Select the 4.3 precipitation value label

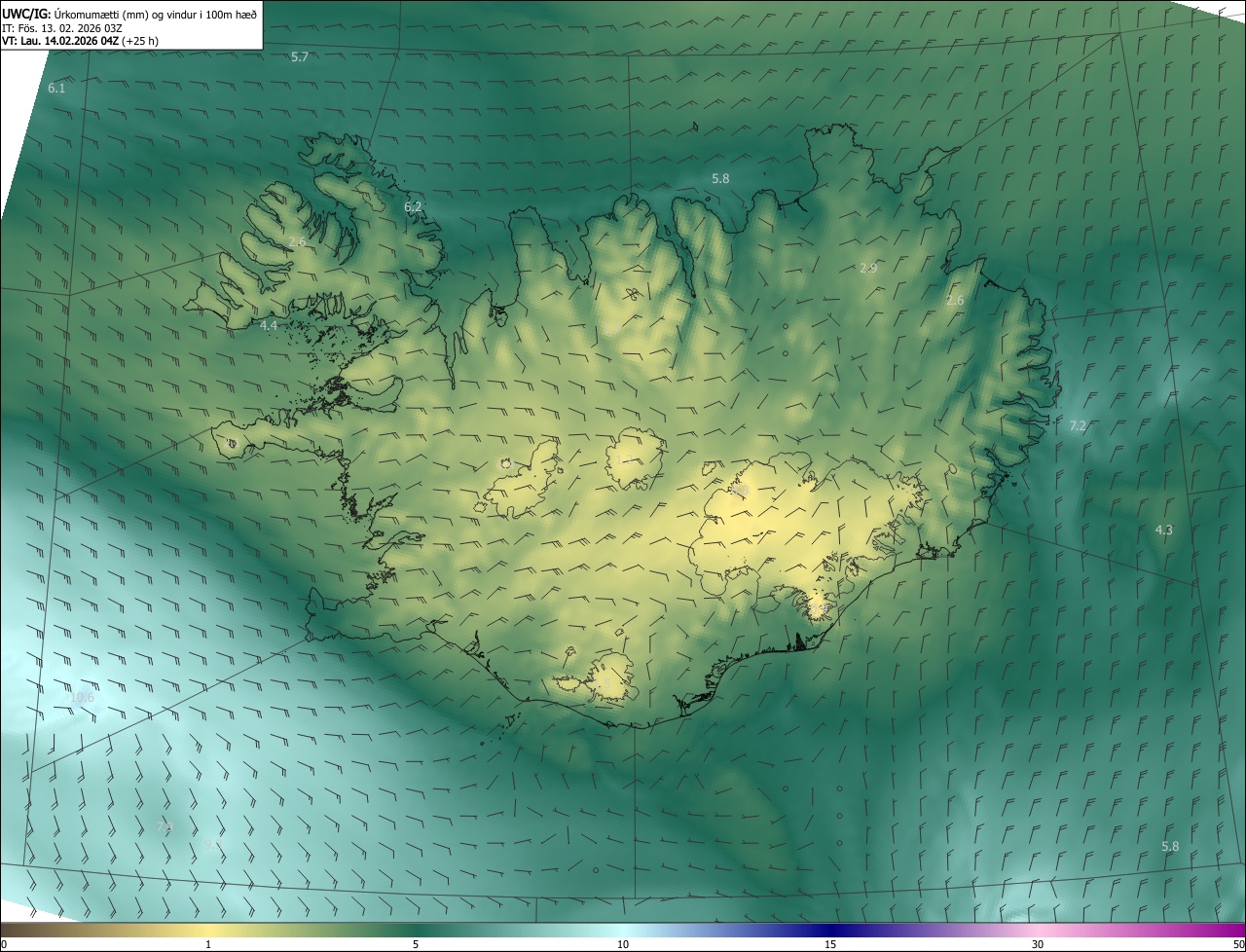click(x=1163, y=531)
